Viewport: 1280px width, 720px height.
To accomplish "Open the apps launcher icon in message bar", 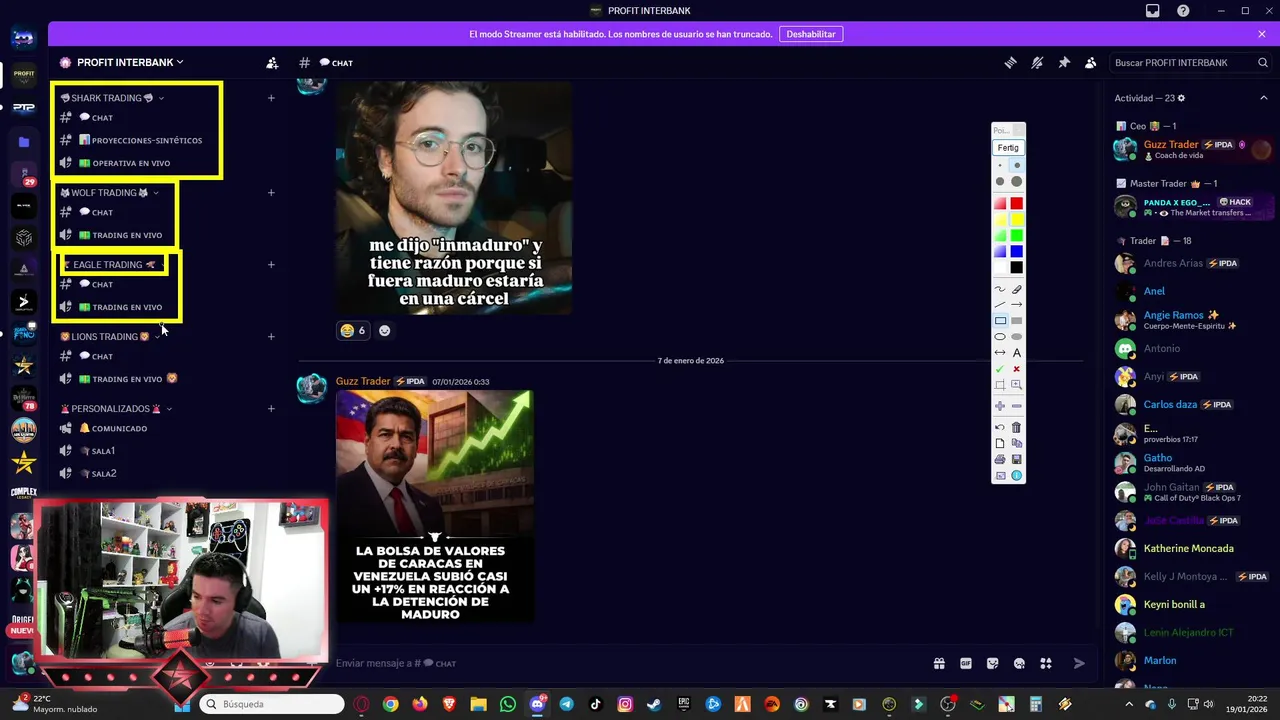I will point(1046,663).
